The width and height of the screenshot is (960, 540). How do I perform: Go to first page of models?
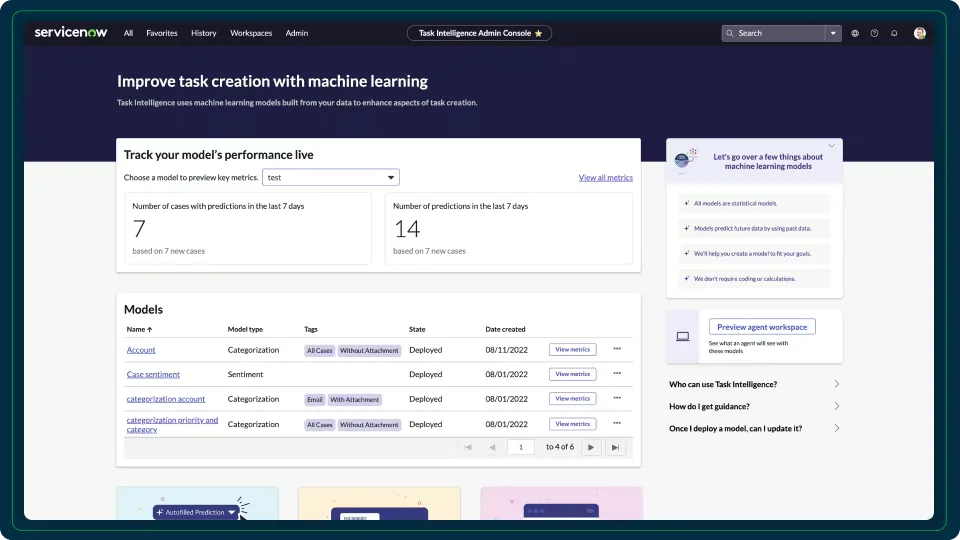click(x=468, y=447)
